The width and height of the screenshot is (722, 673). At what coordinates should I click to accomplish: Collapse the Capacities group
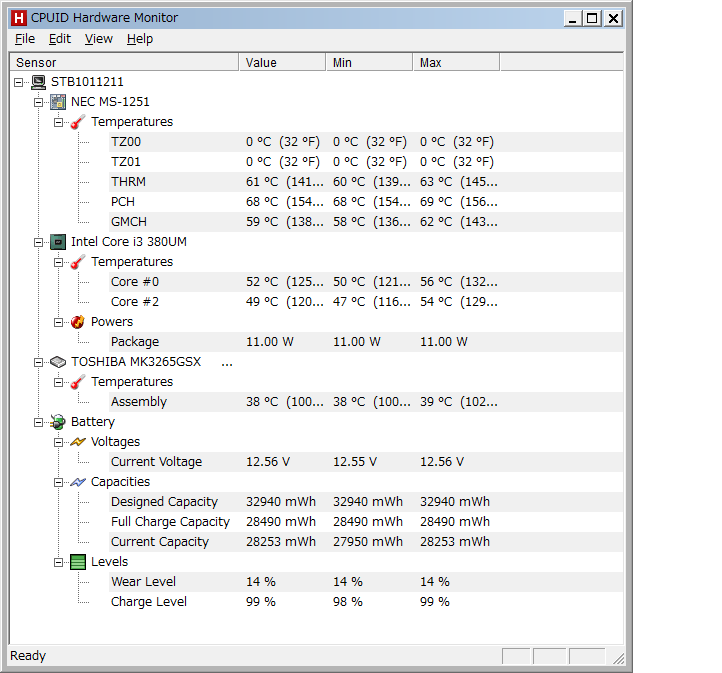coord(58,482)
